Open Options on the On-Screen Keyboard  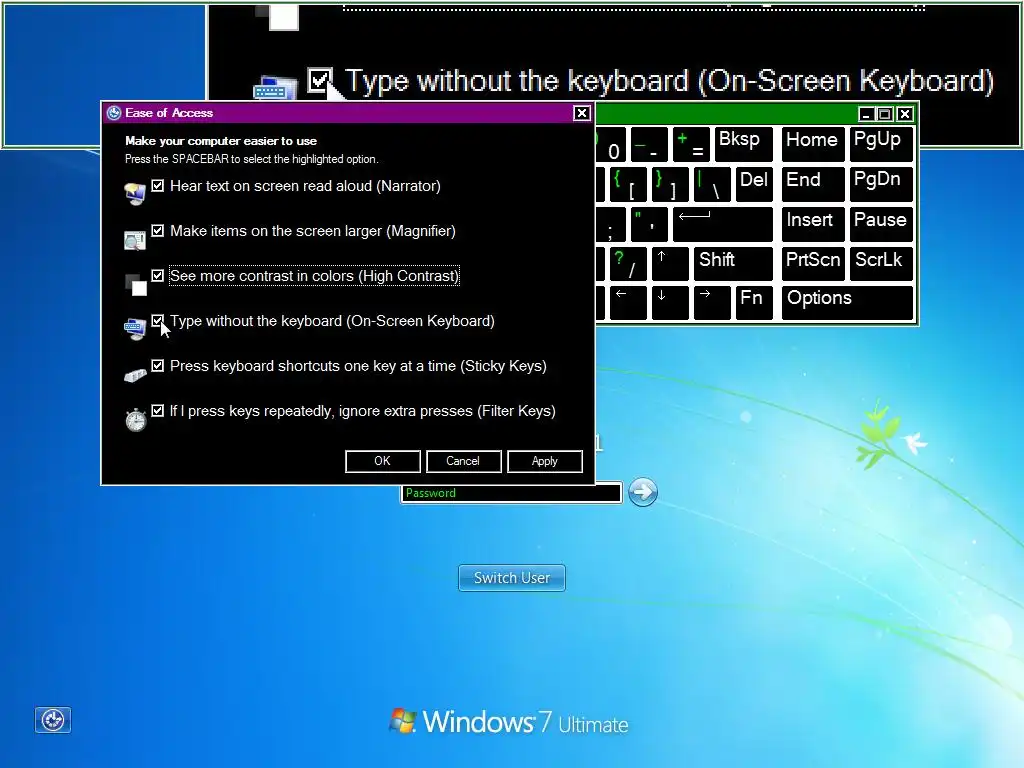(847, 302)
